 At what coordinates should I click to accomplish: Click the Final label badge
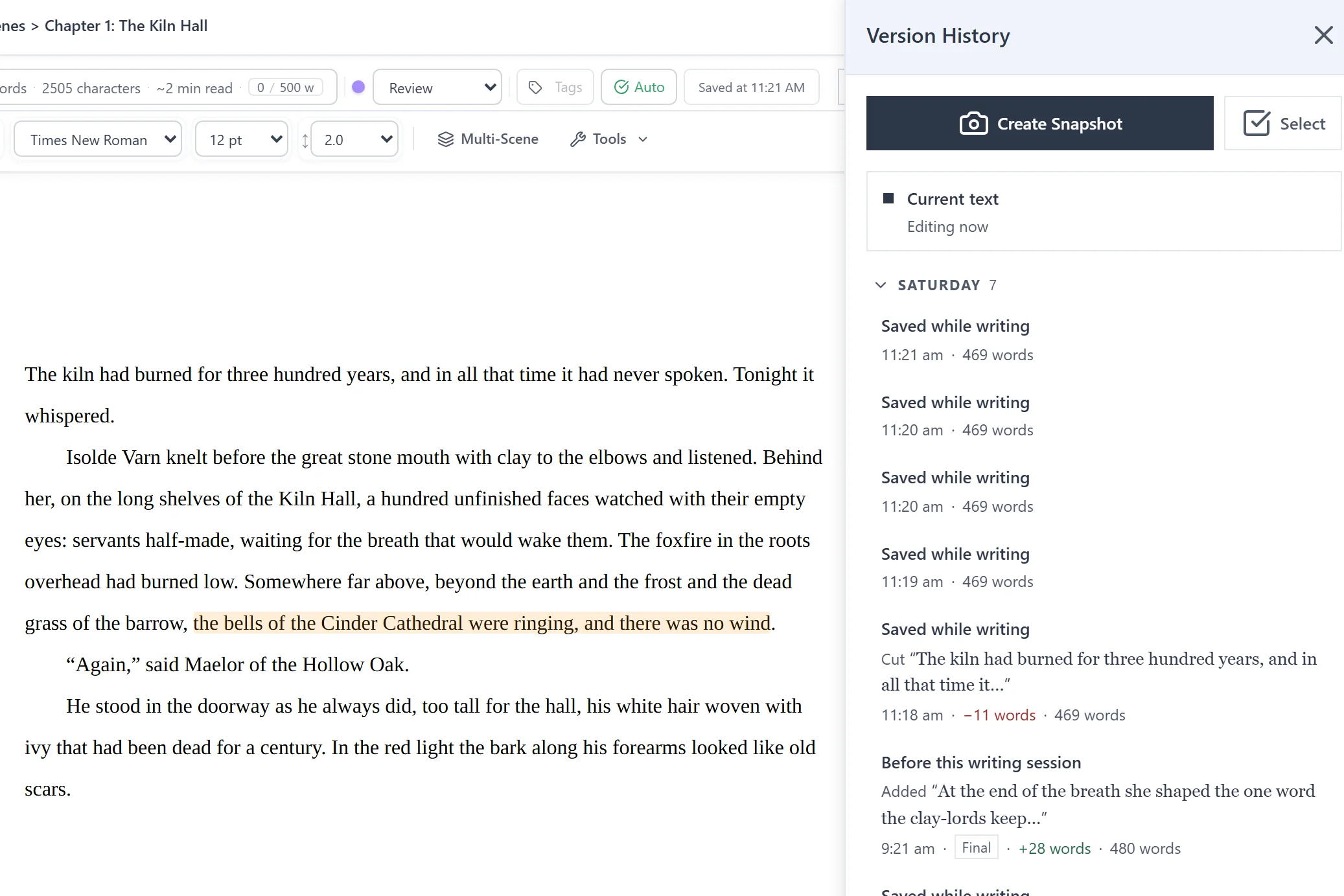tap(976, 847)
